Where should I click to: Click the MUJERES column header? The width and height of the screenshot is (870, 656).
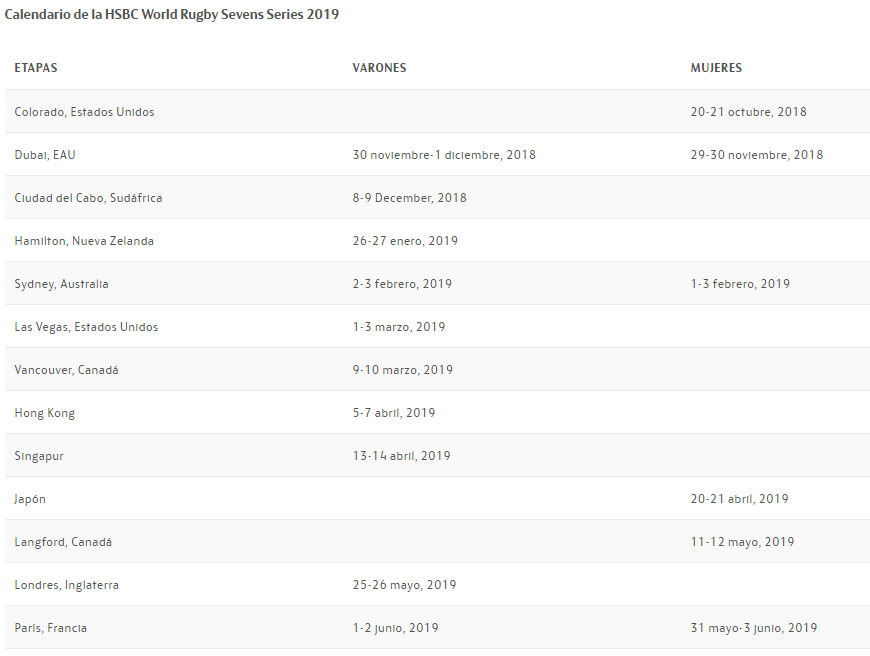[716, 68]
